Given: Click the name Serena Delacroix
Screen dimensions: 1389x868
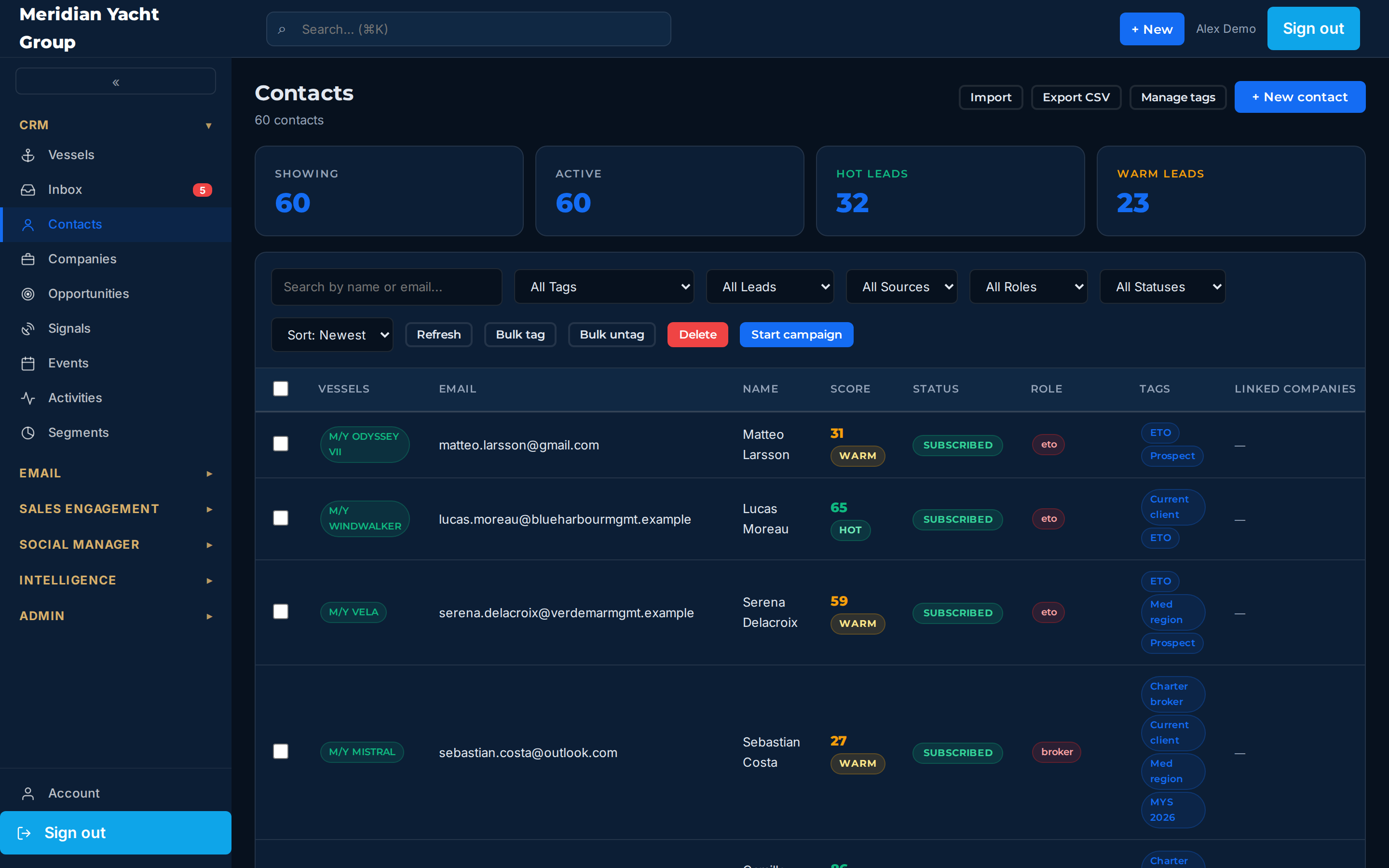Looking at the screenshot, I should click(x=770, y=612).
